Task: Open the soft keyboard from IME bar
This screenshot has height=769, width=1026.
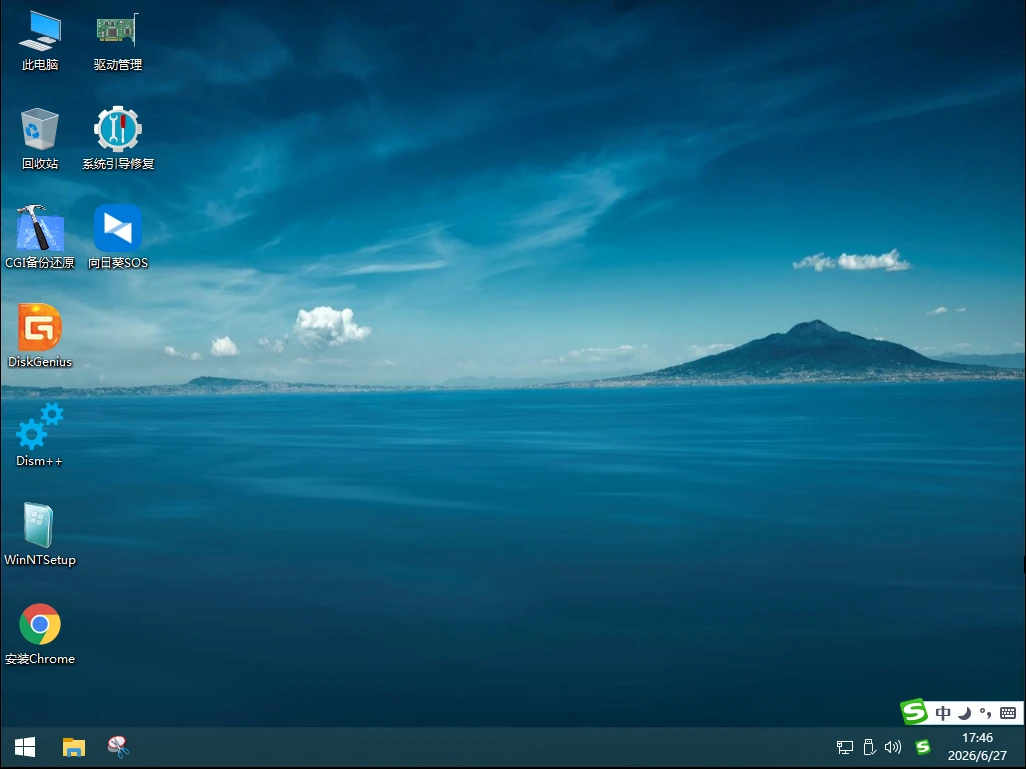Action: click(x=1008, y=713)
